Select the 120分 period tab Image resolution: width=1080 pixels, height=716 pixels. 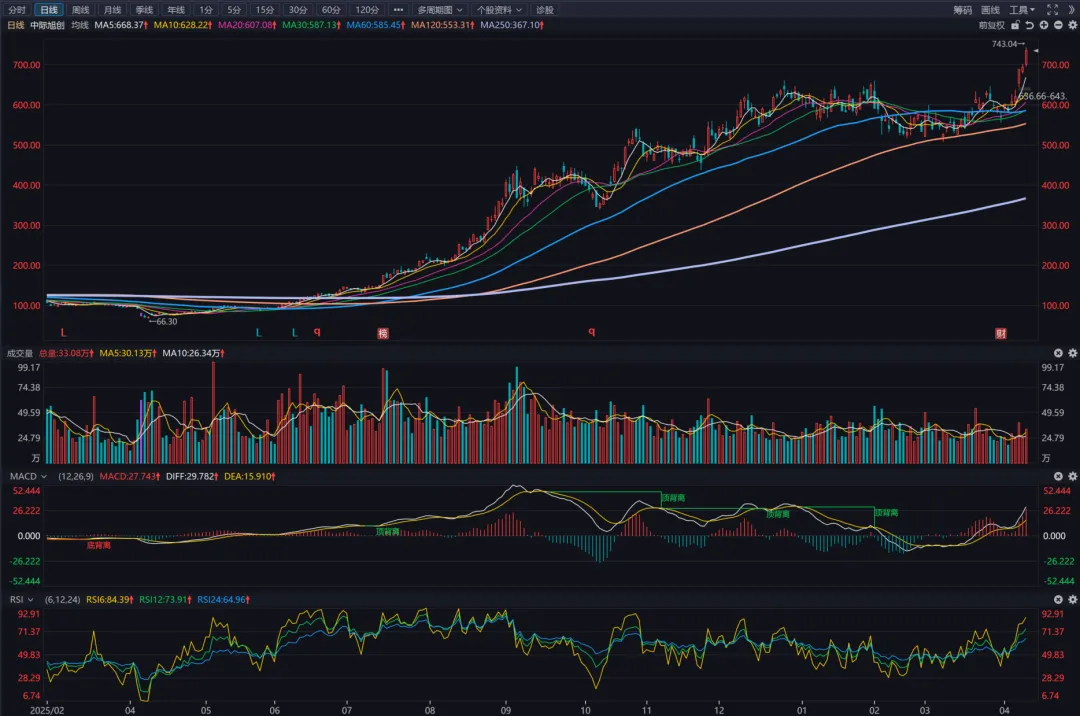(366, 10)
